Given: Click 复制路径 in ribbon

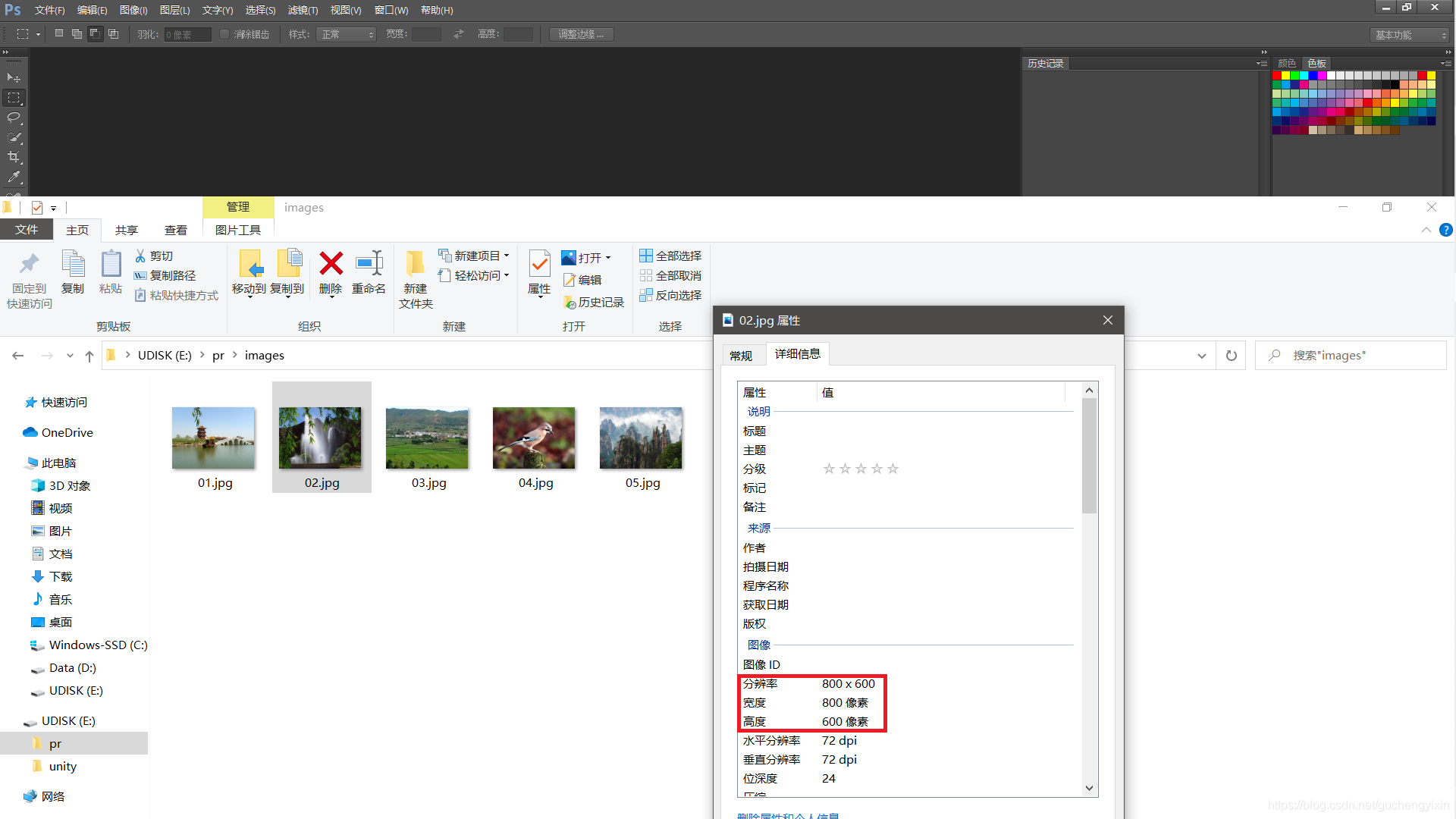Looking at the screenshot, I should (x=165, y=276).
